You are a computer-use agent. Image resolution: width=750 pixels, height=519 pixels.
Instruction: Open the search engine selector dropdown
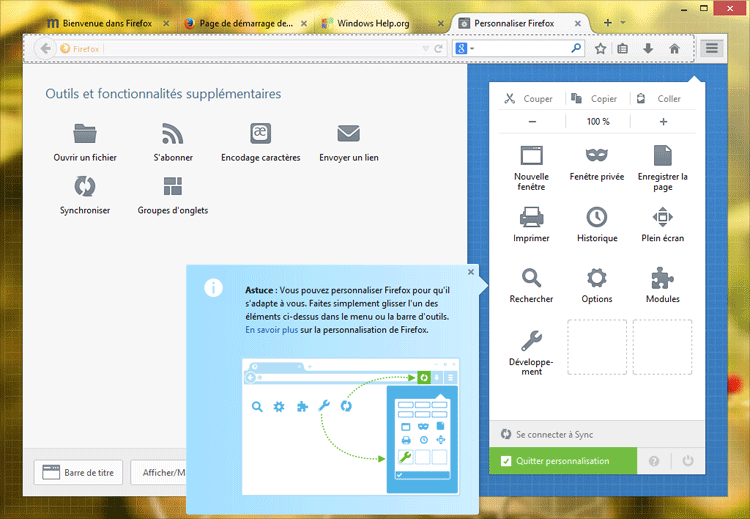(465, 48)
